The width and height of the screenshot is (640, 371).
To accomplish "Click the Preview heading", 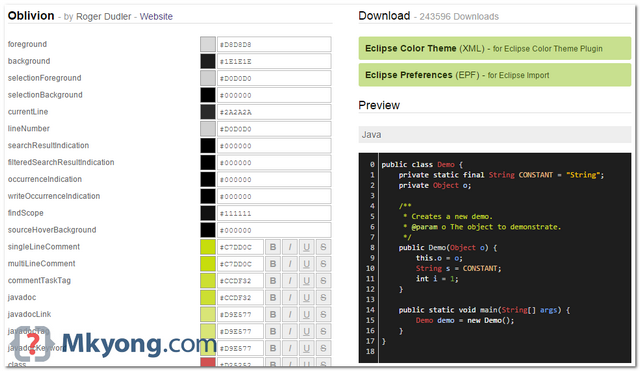I will point(379,105).
